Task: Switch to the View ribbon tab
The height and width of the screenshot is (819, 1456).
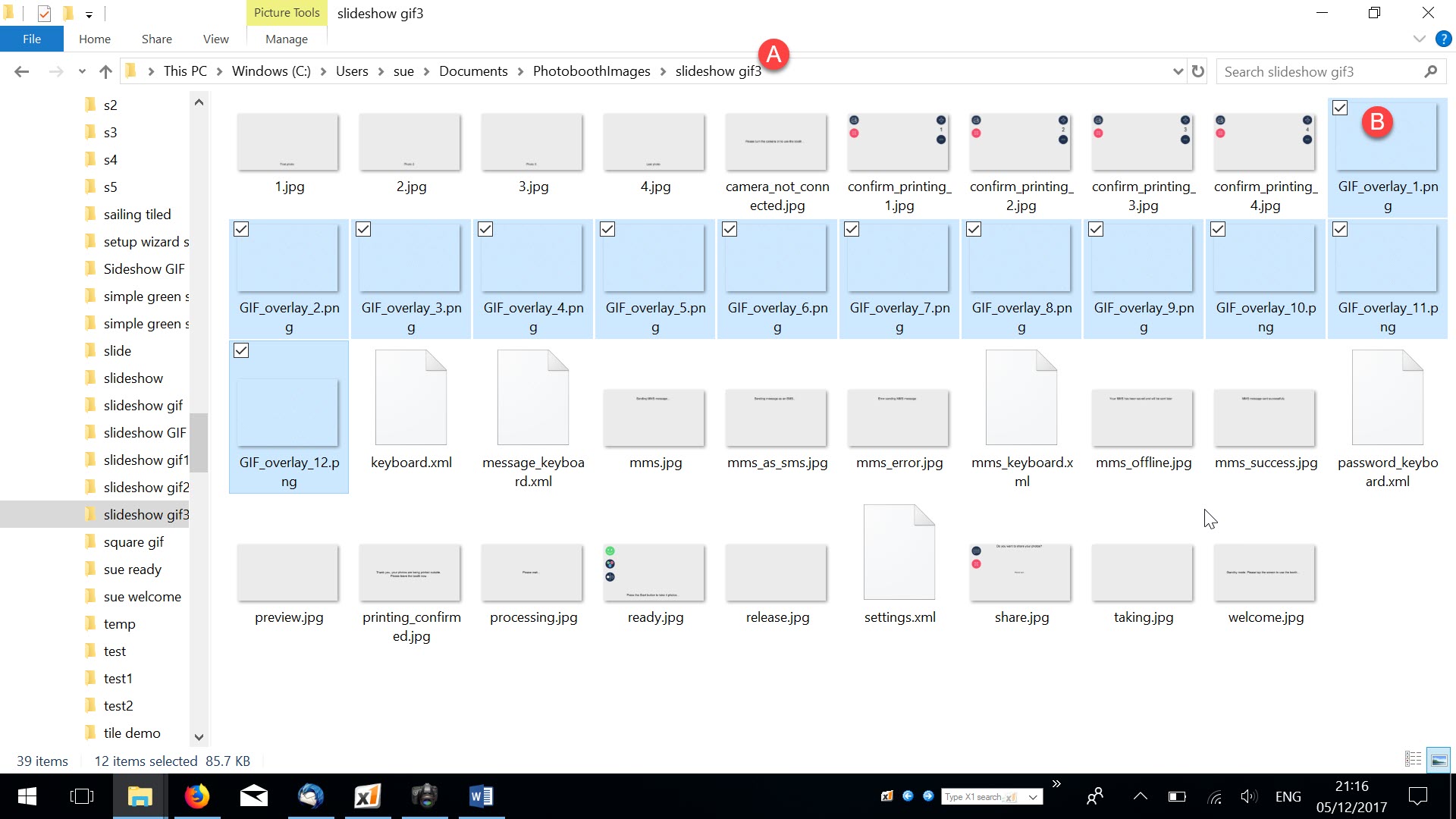Action: [x=216, y=39]
